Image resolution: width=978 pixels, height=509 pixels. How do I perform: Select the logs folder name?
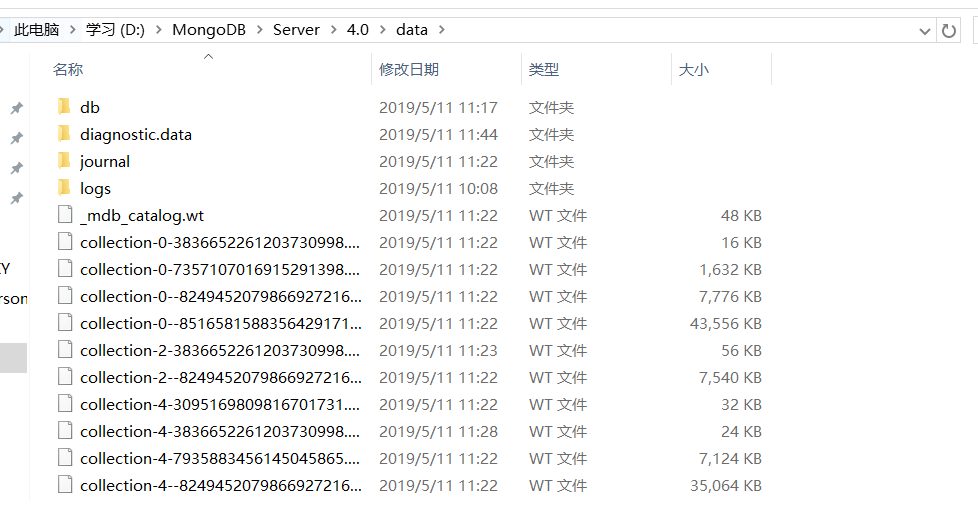[x=95, y=188]
